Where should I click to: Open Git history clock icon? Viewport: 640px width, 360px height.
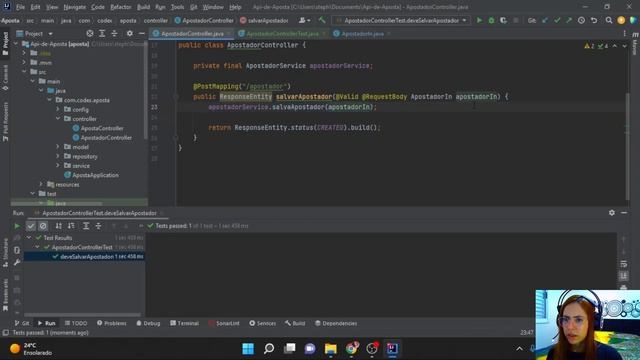coord(581,20)
